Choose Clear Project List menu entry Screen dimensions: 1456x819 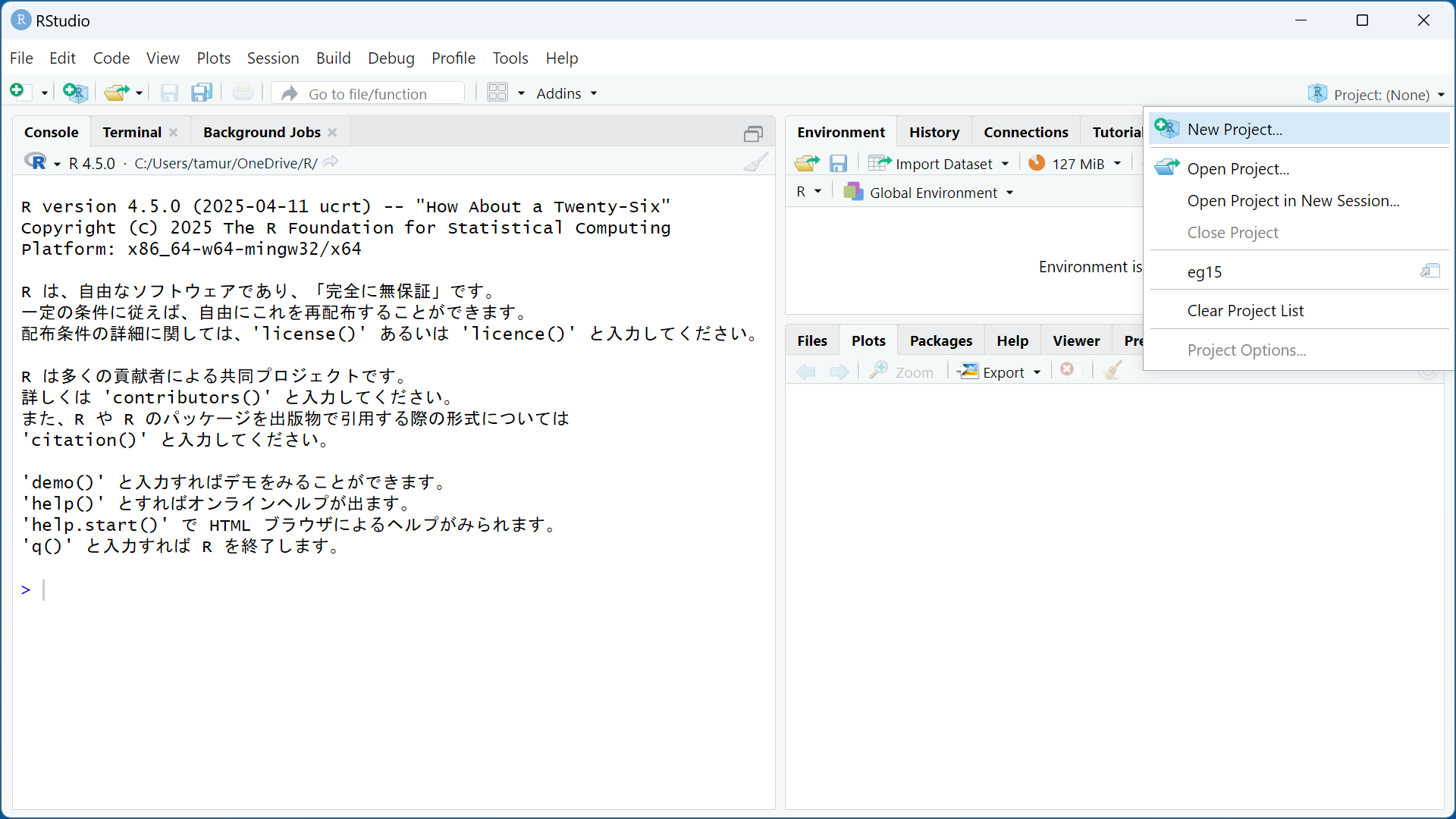pyautogui.click(x=1245, y=311)
